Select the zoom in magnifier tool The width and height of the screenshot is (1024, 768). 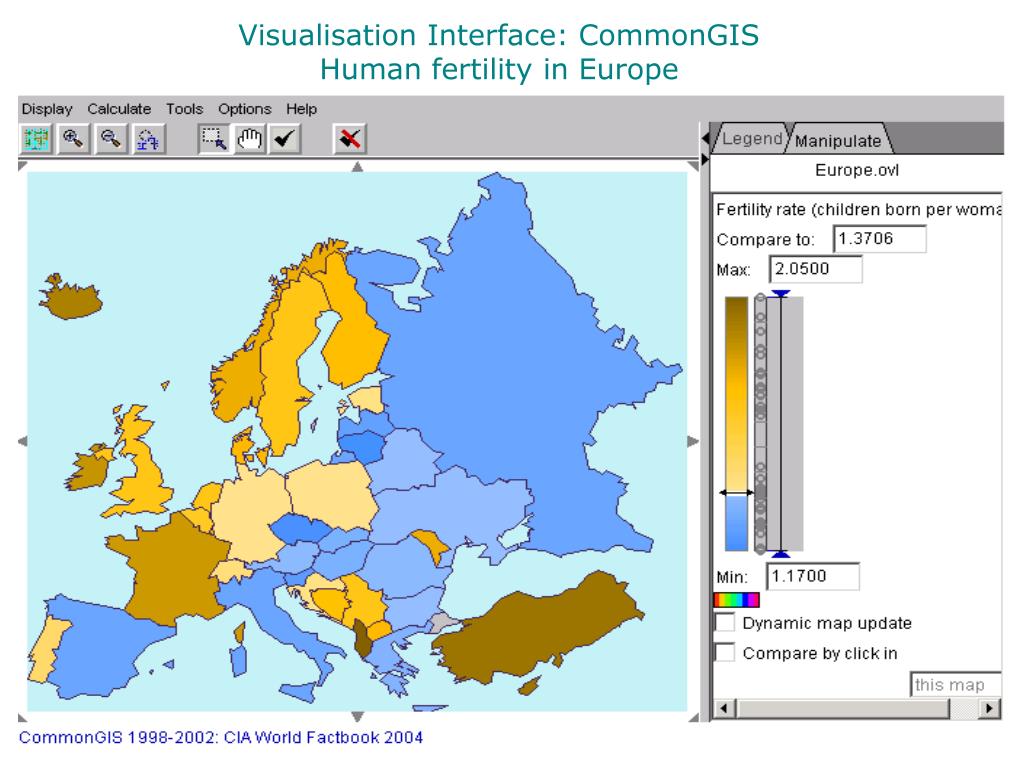74,138
